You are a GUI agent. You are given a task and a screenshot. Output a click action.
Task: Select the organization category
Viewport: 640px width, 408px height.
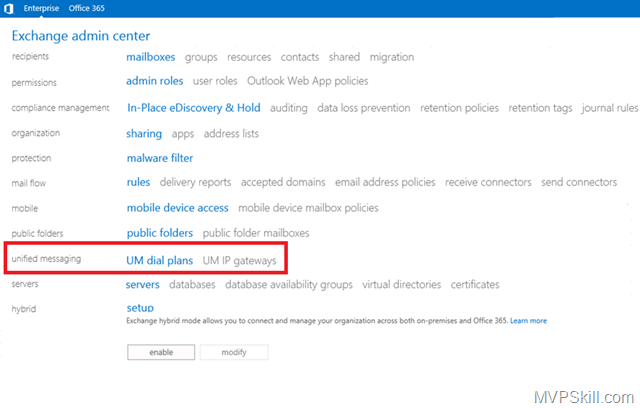[x=36, y=133]
